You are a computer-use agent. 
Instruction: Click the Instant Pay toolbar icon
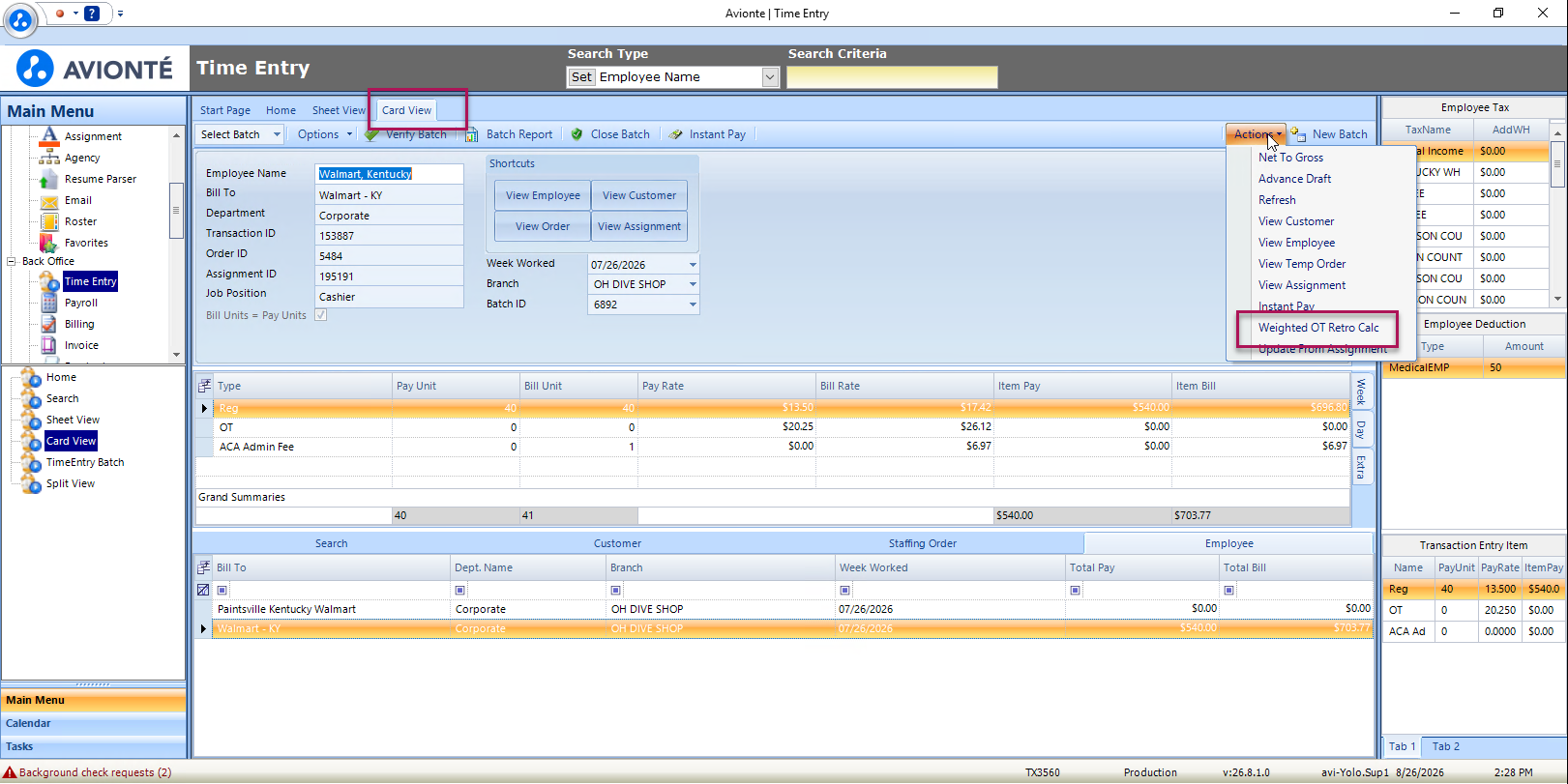[x=676, y=134]
